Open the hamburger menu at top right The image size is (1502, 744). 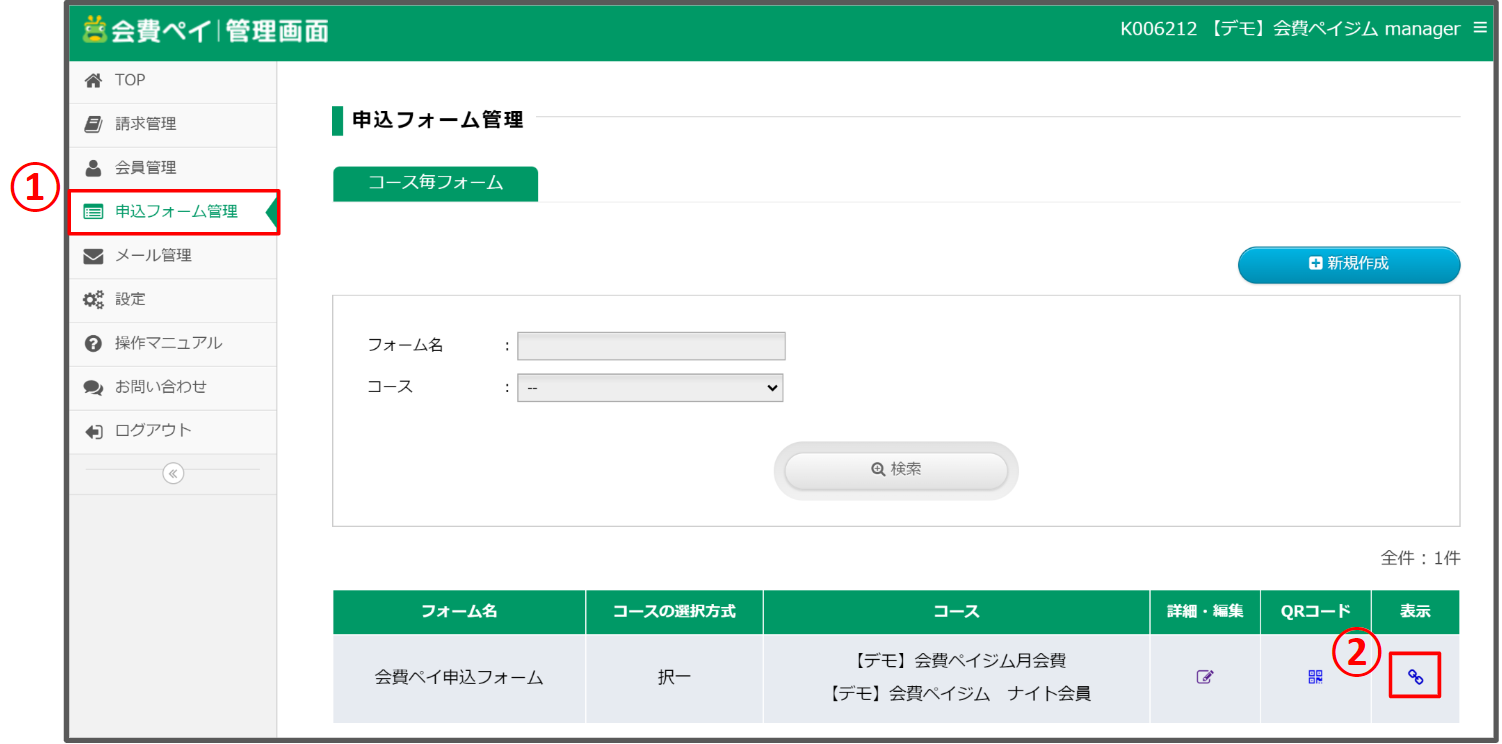coord(1480,28)
